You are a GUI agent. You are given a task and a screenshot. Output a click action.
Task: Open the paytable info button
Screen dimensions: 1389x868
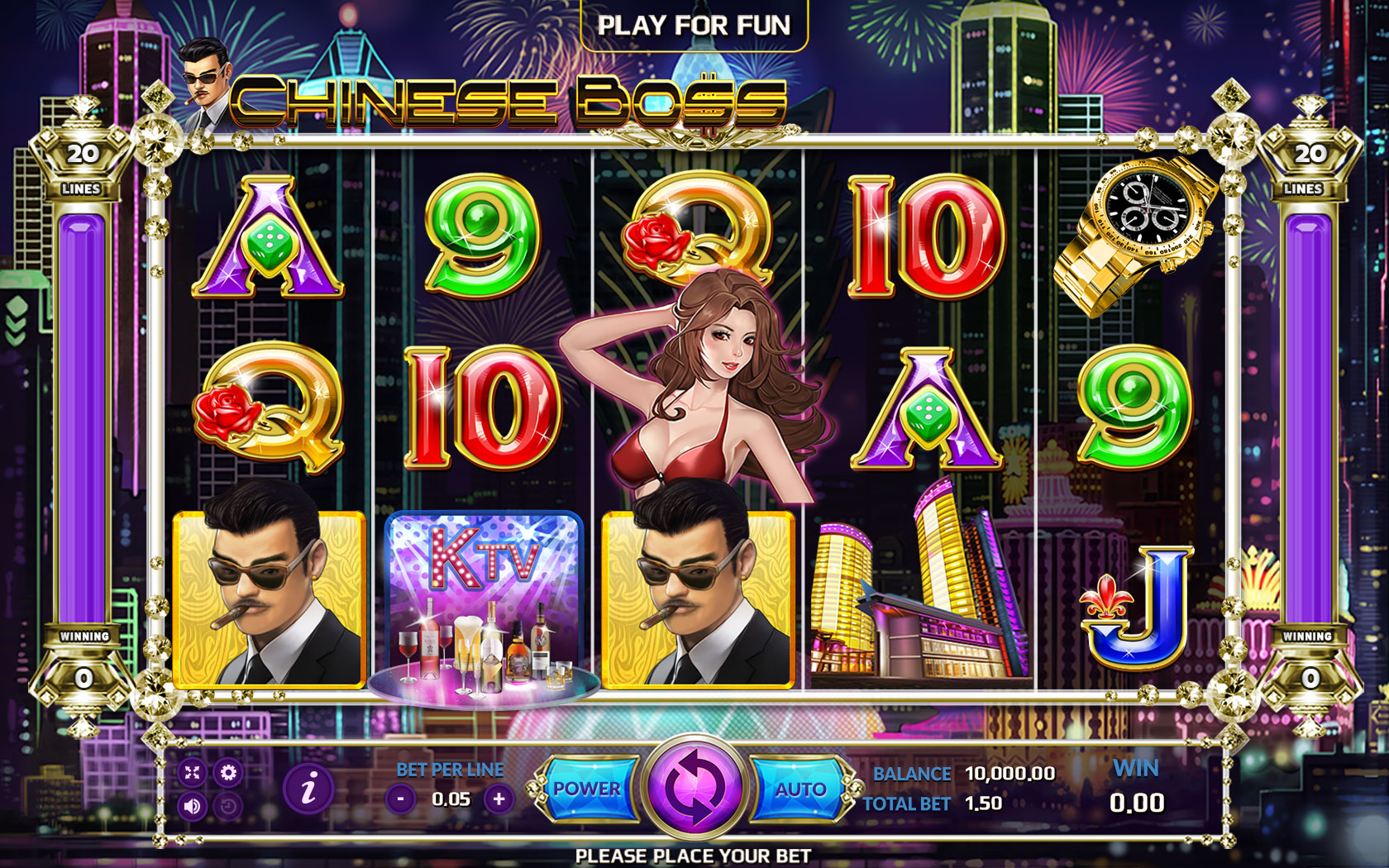click(308, 789)
